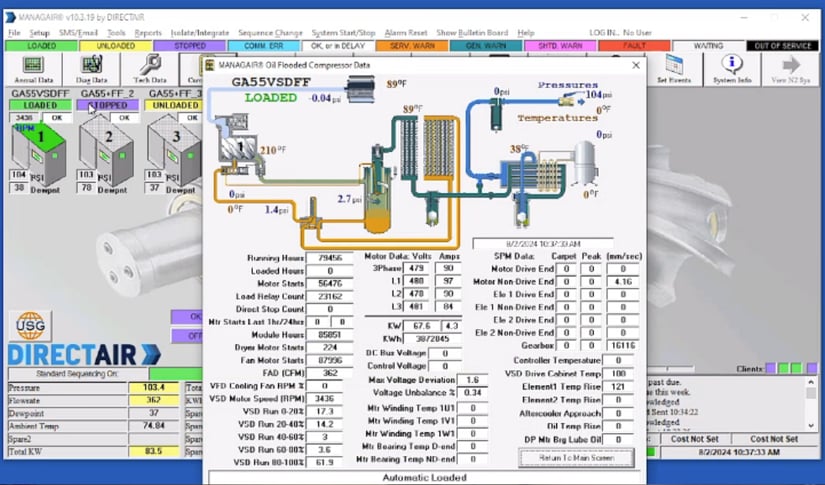Click Return To Main Screen button
825x485 pixels.
576,458
